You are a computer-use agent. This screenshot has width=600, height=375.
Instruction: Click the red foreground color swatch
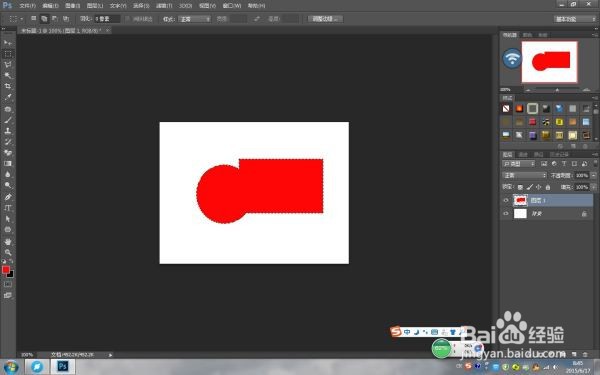click(x=5, y=270)
